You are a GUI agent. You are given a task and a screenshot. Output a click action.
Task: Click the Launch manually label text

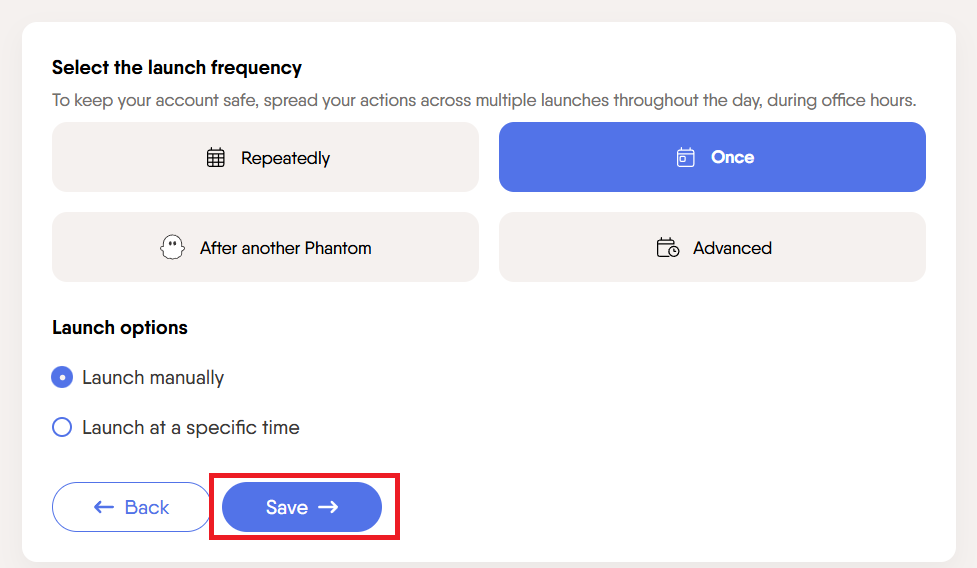pos(153,378)
